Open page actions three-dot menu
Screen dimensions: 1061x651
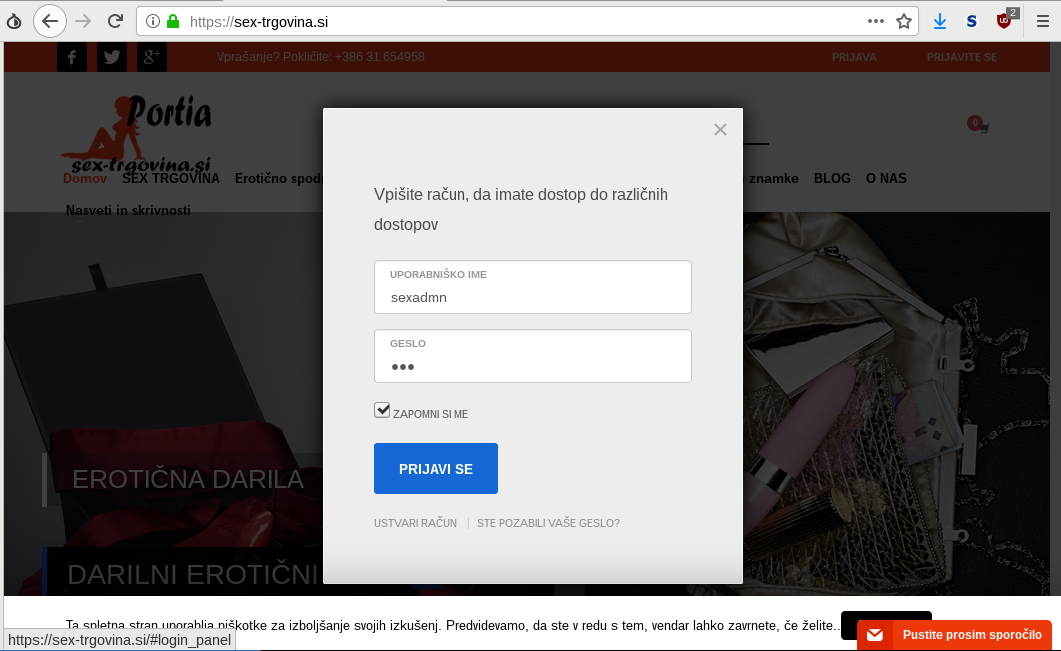(876, 21)
